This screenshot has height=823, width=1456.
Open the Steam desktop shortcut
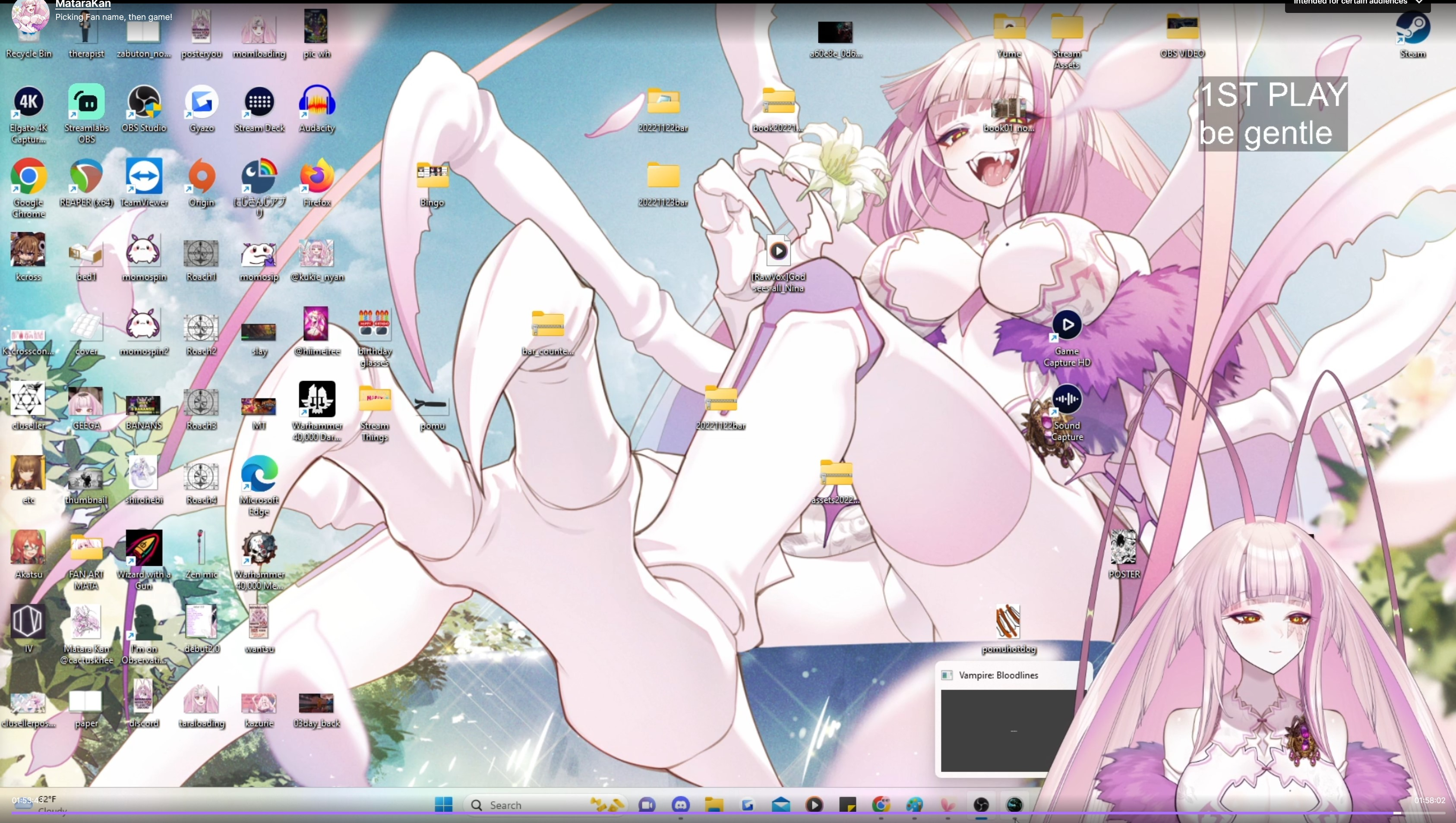pyautogui.click(x=1412, y=35)
